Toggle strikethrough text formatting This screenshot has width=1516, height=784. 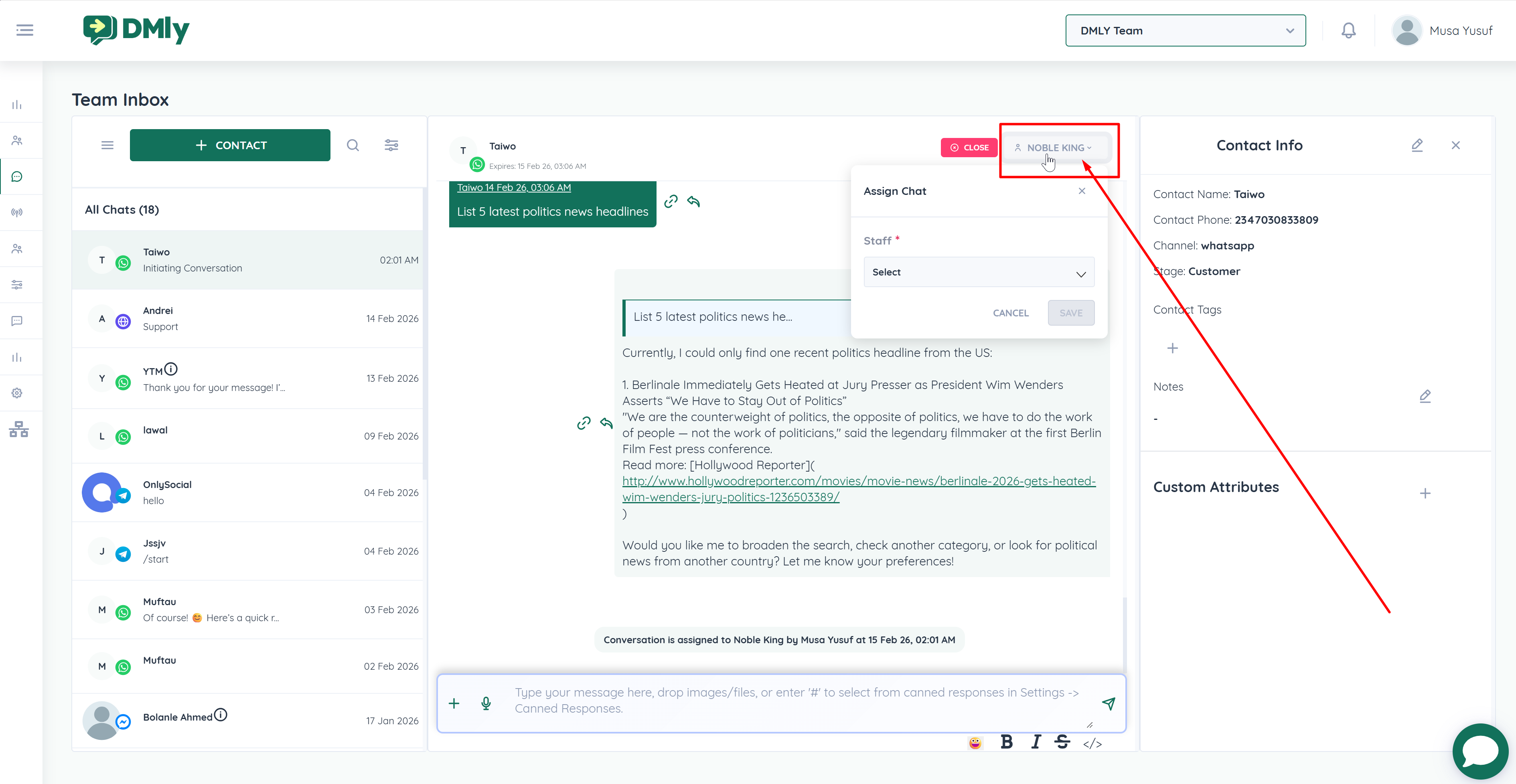(1062, 742)
